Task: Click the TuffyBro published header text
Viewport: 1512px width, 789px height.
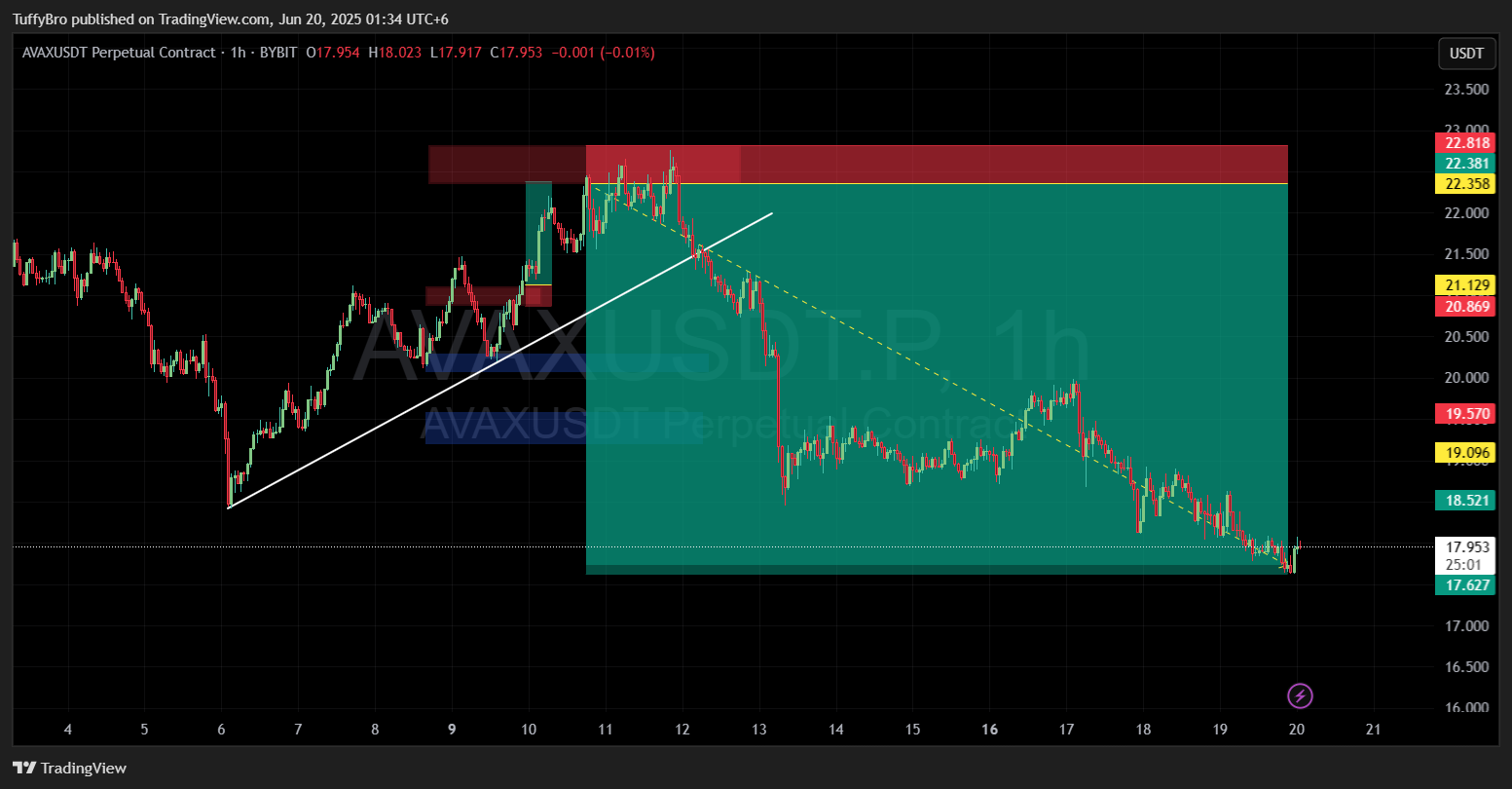Action: 231,19
